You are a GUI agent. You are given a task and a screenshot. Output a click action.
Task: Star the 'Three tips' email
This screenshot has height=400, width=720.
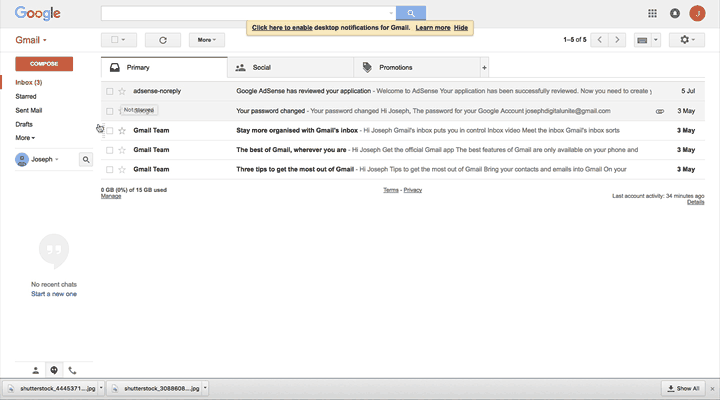click(x=122, y=170)
